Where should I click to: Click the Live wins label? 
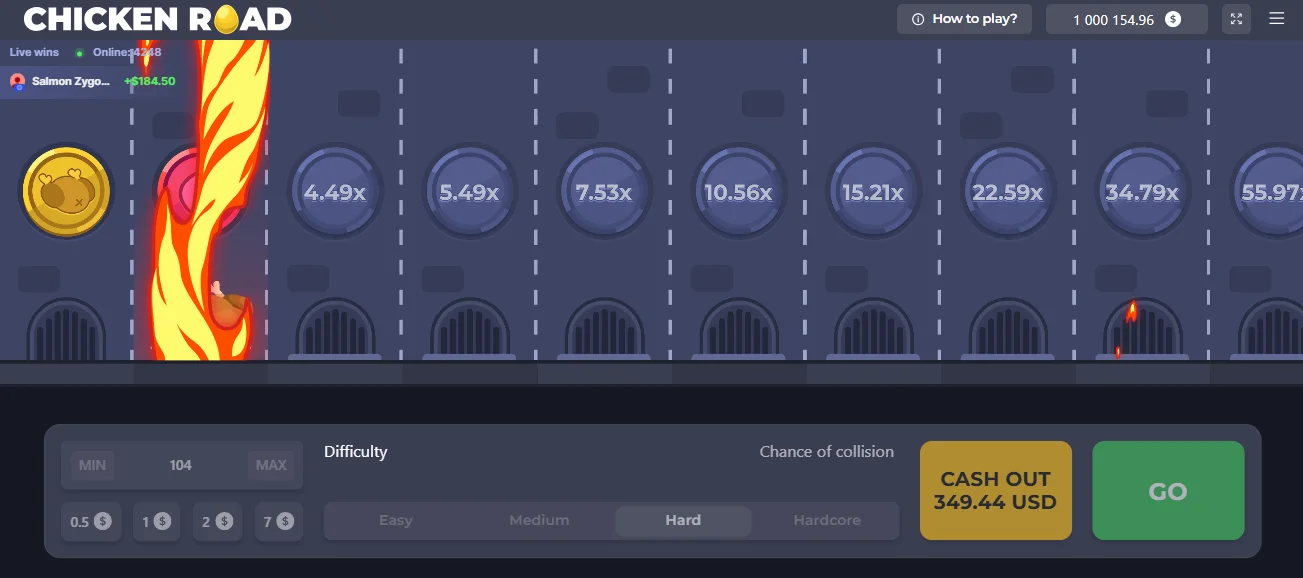pyautogui.click(x=34, y=52)
